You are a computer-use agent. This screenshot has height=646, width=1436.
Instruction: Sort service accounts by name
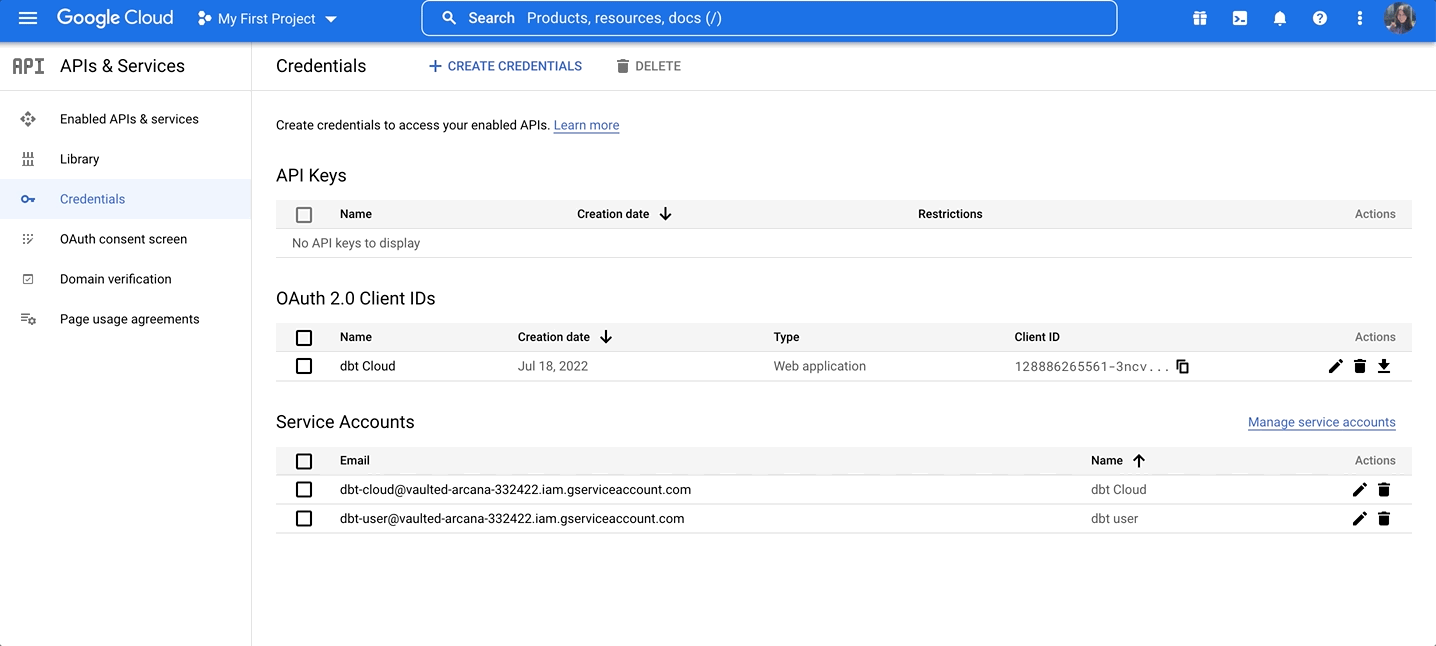click(1117, 461)
